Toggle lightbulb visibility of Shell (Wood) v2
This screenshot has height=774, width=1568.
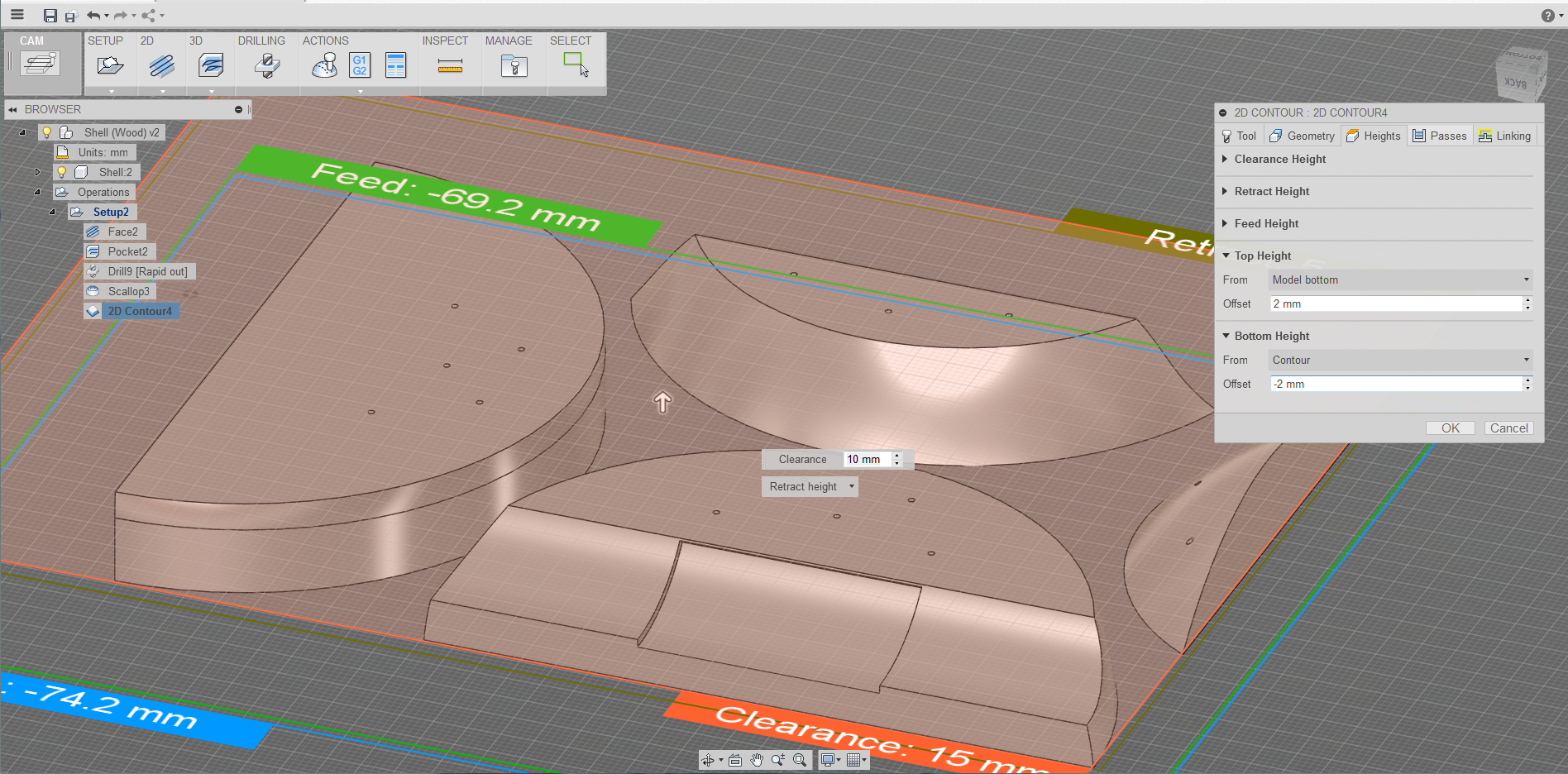point(47,132)
